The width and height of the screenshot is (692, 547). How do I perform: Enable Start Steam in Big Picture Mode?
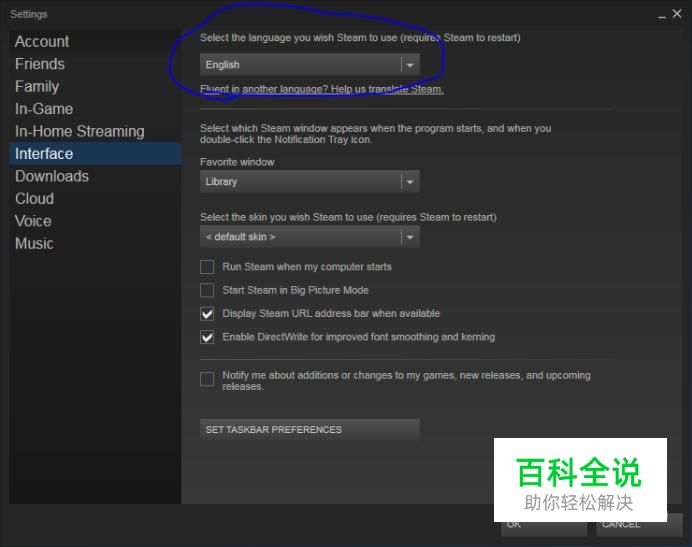click(207, 290)
